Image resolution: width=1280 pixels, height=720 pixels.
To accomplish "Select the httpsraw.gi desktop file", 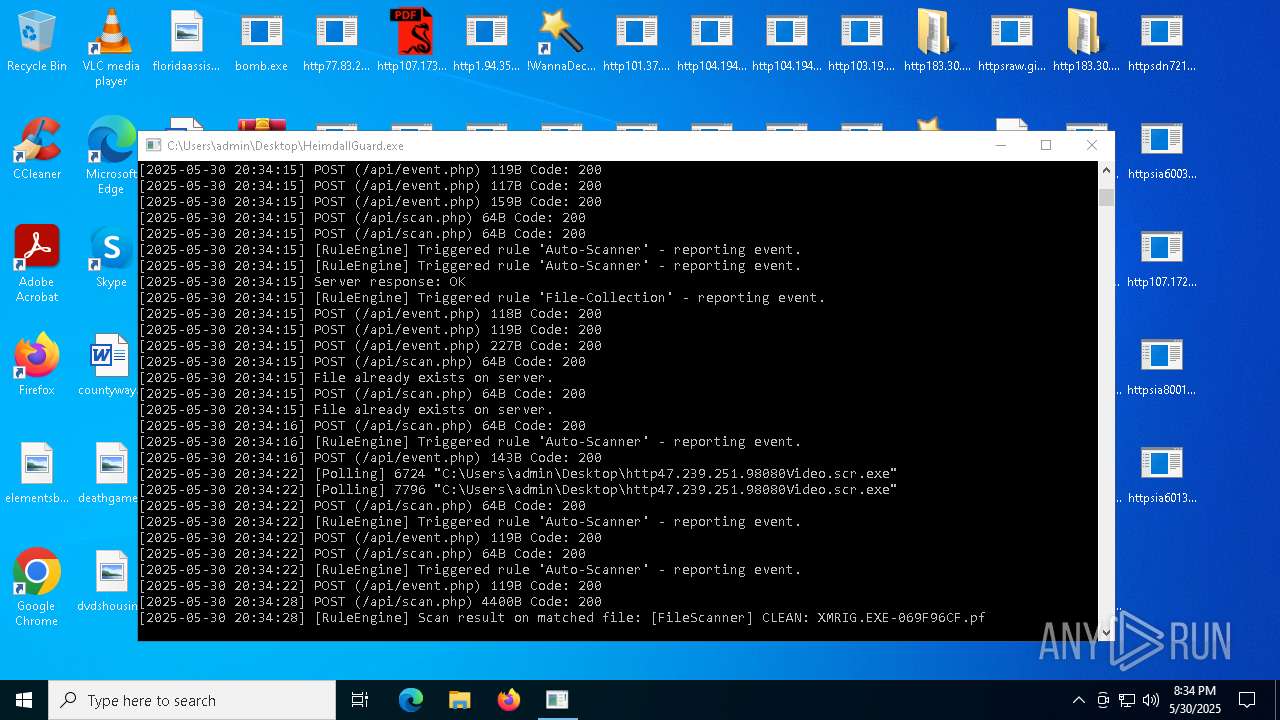I will coord(1011,41).
